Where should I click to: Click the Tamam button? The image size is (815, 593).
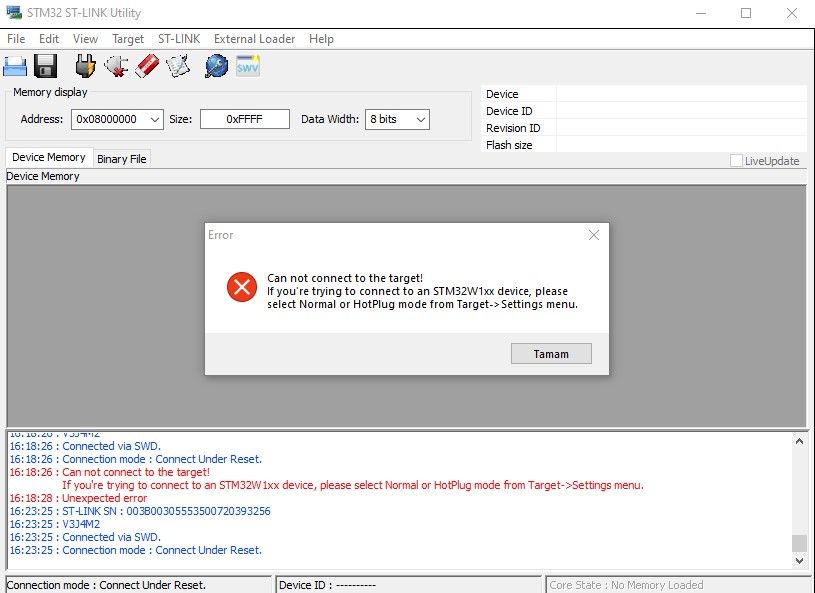click(551, 354)
